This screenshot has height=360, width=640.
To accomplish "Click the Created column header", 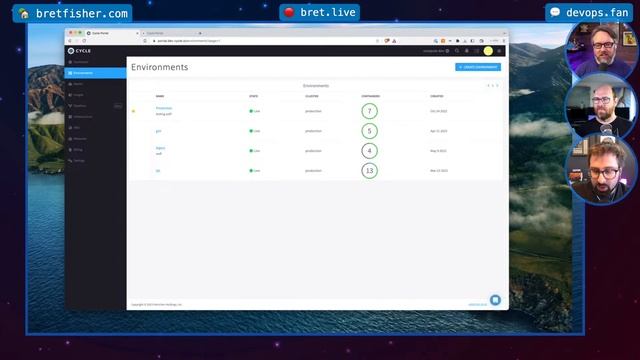I will point(437,96).
